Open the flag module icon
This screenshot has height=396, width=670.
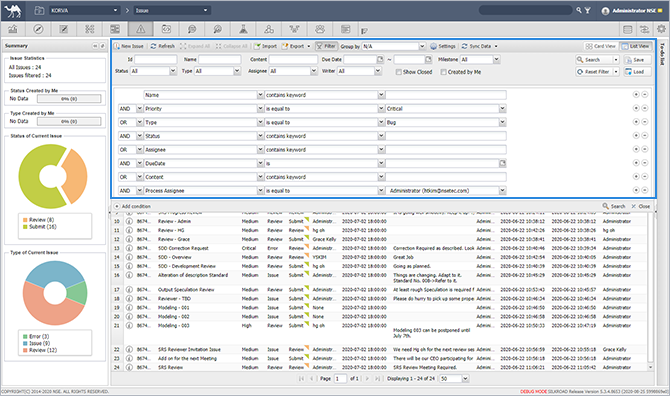click(364, 31)
